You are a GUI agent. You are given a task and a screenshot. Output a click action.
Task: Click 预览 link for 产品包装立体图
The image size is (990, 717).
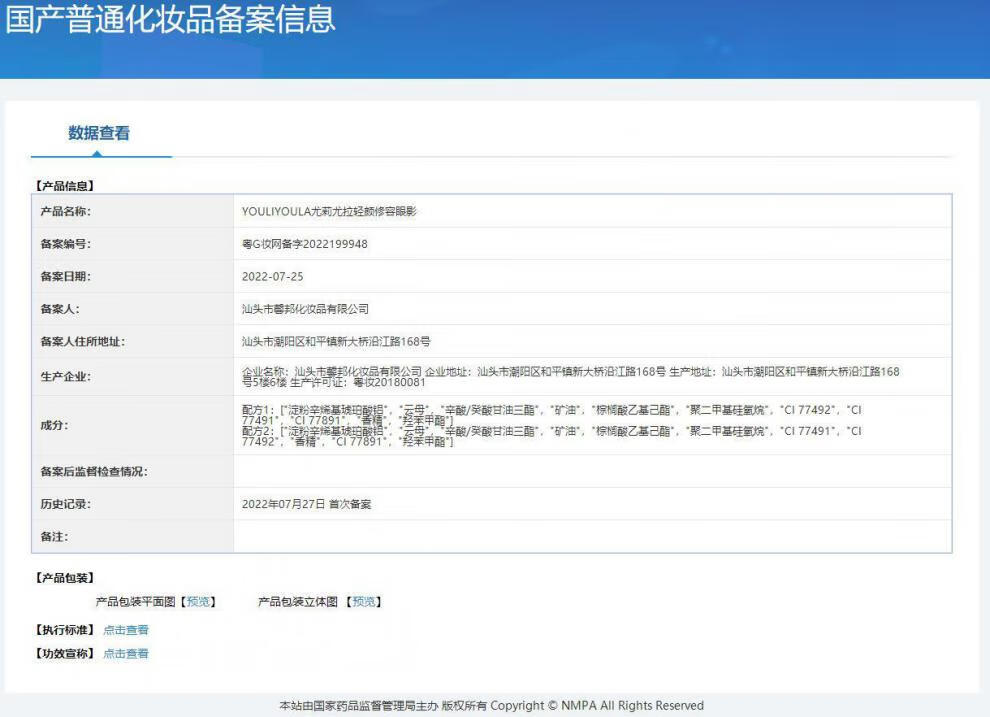365,601
